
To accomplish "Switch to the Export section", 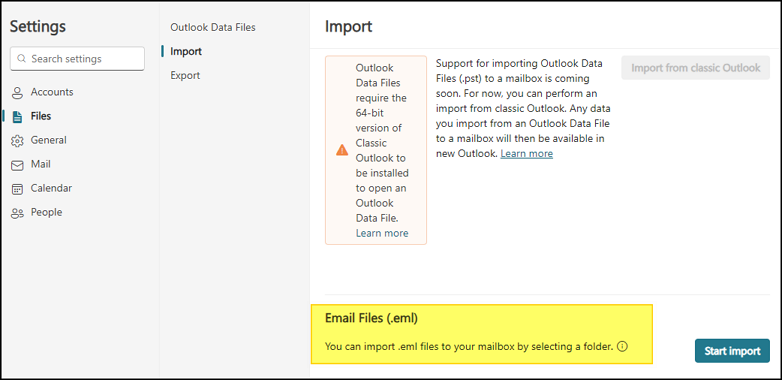I will [x=185, y=75].
